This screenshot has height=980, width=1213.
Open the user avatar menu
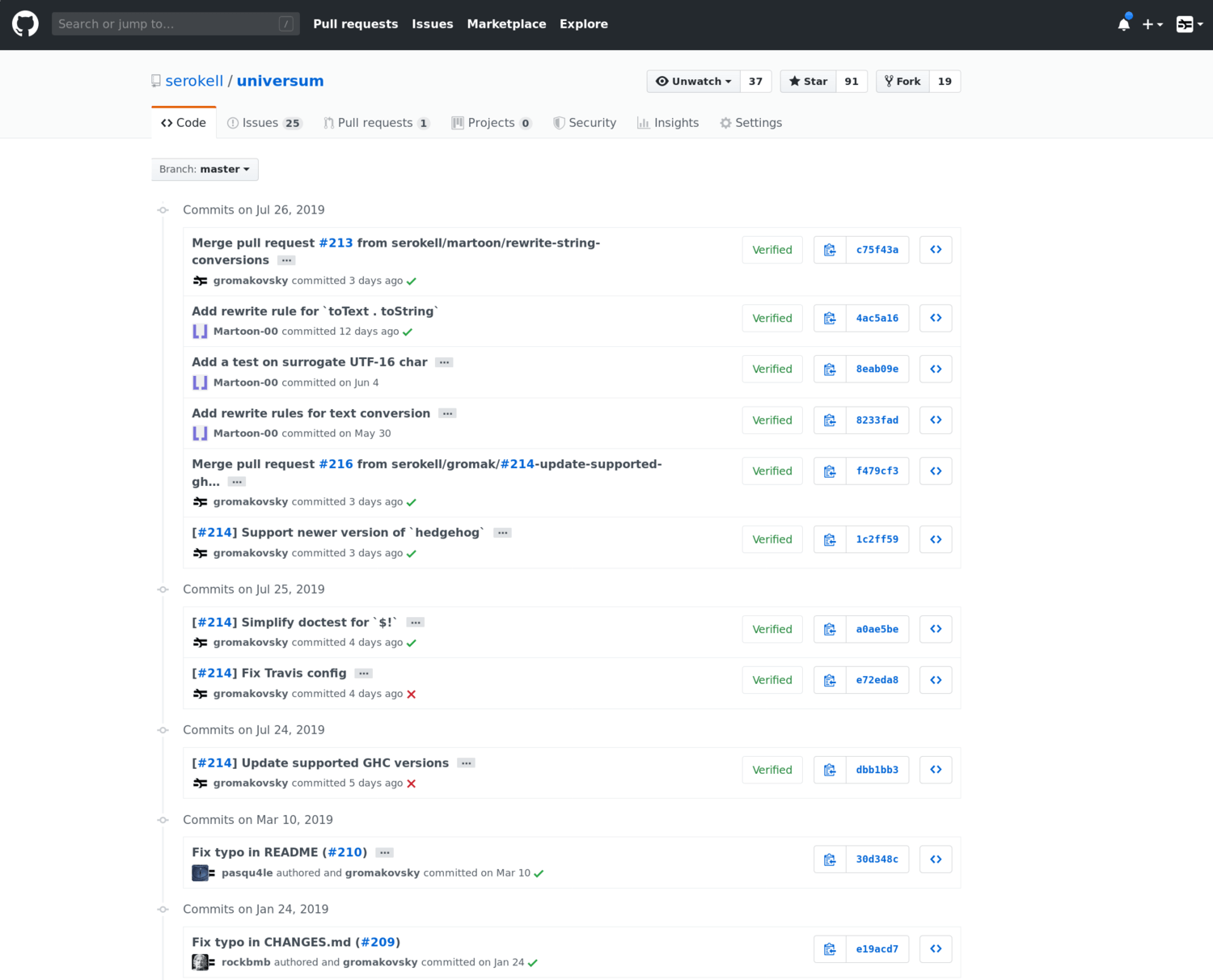(x=1190, y=24)
